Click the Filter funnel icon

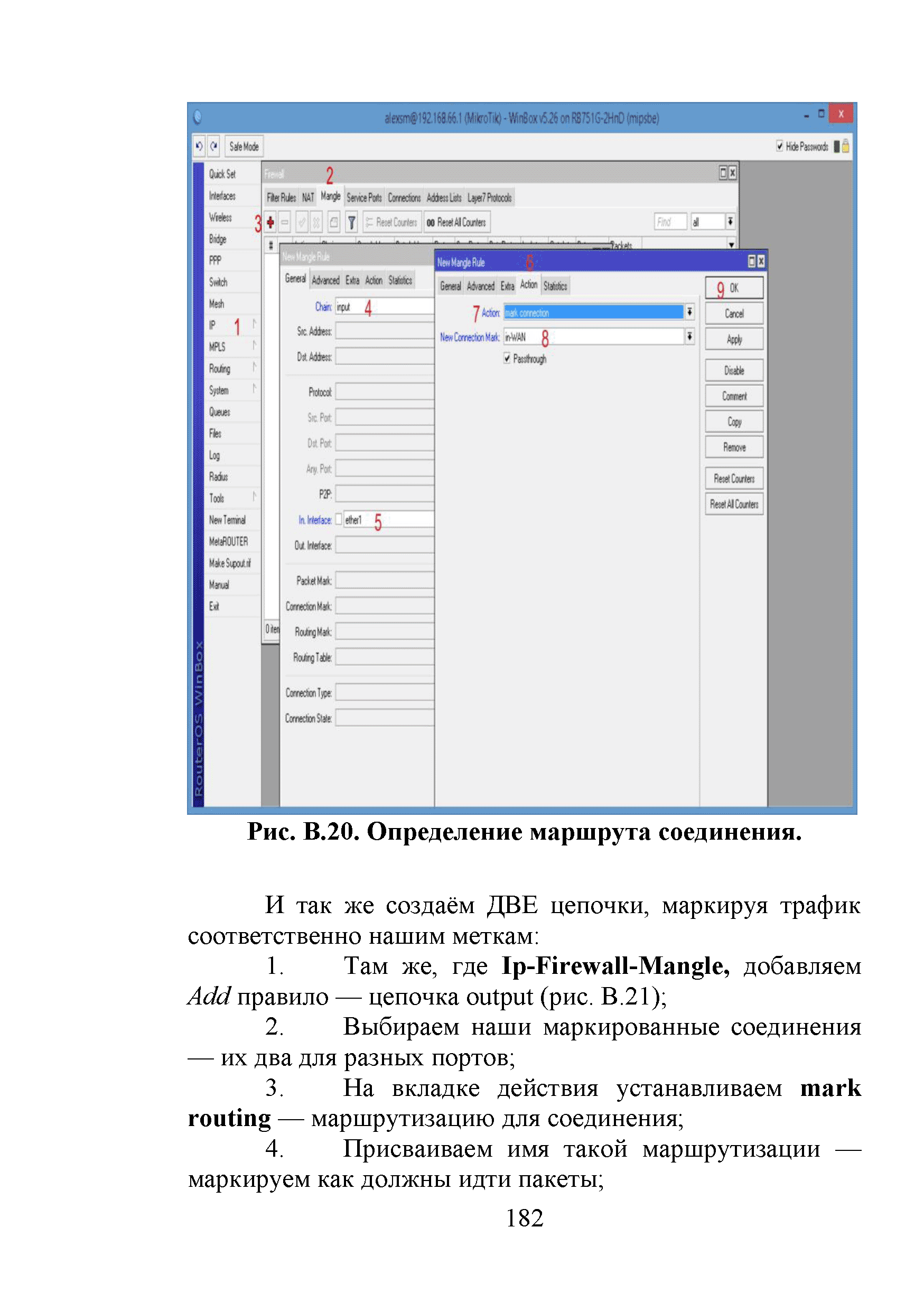coord(351,222)
